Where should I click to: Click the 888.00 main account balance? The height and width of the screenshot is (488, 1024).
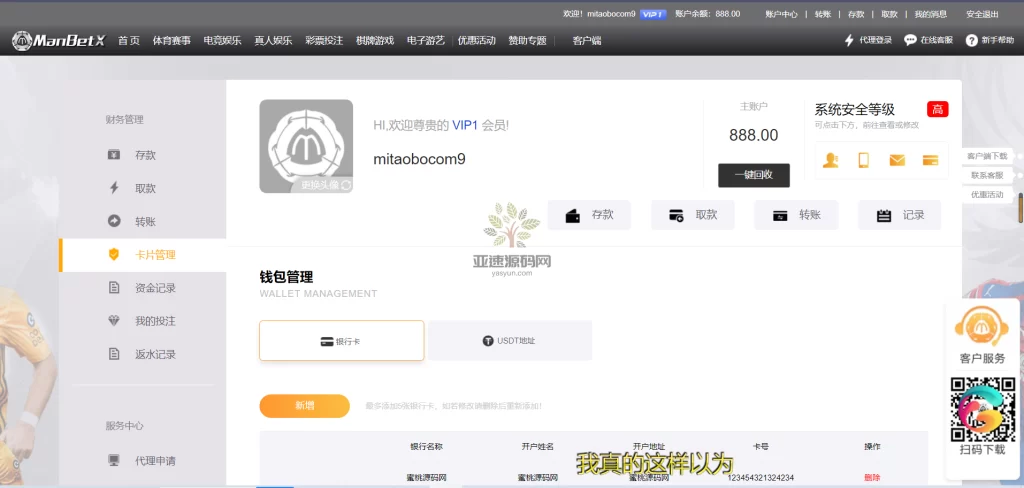pos(754,135)
